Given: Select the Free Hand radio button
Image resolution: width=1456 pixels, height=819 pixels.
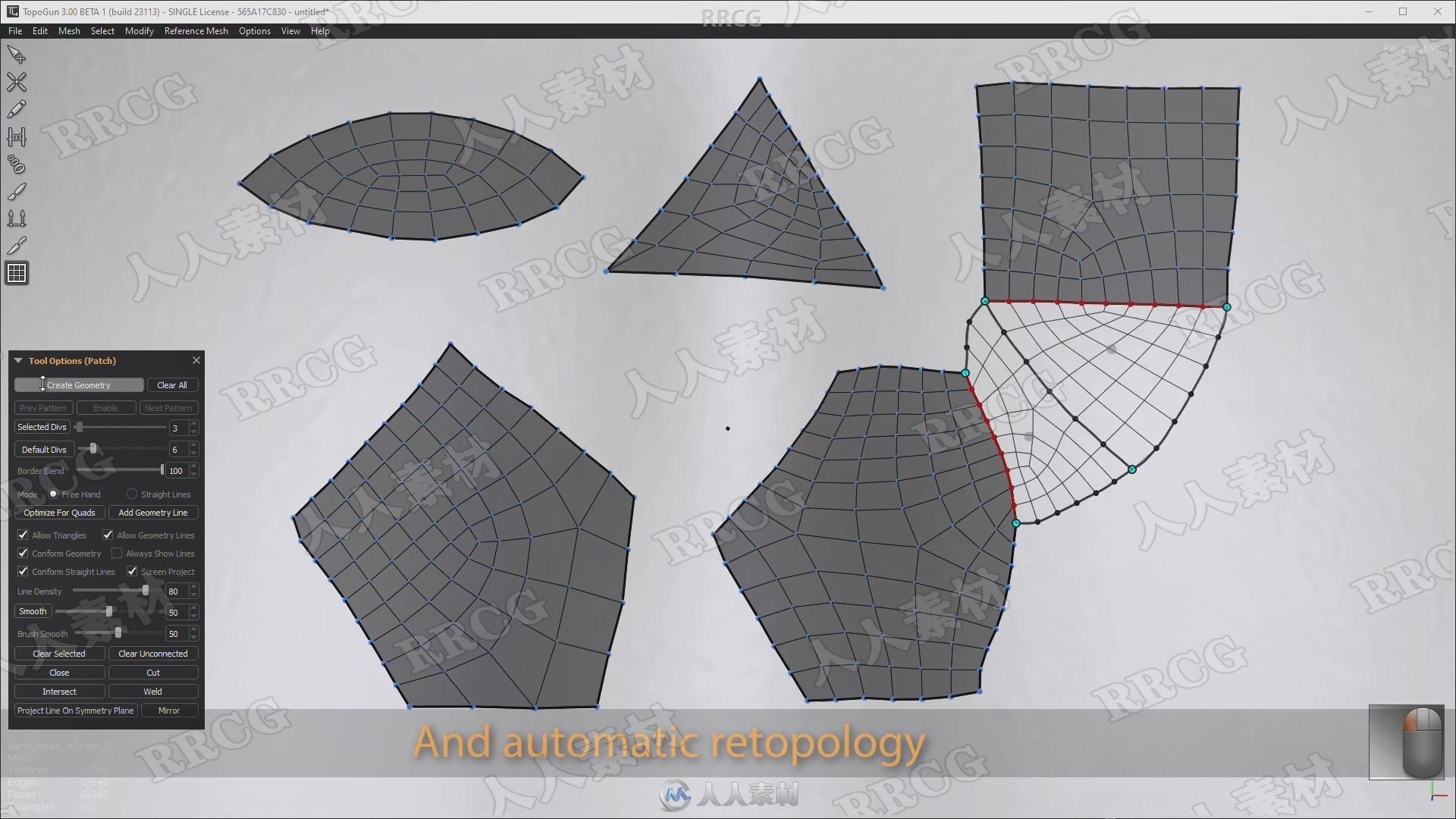Looking at the screenshot, I should click(x=54, y=493).
